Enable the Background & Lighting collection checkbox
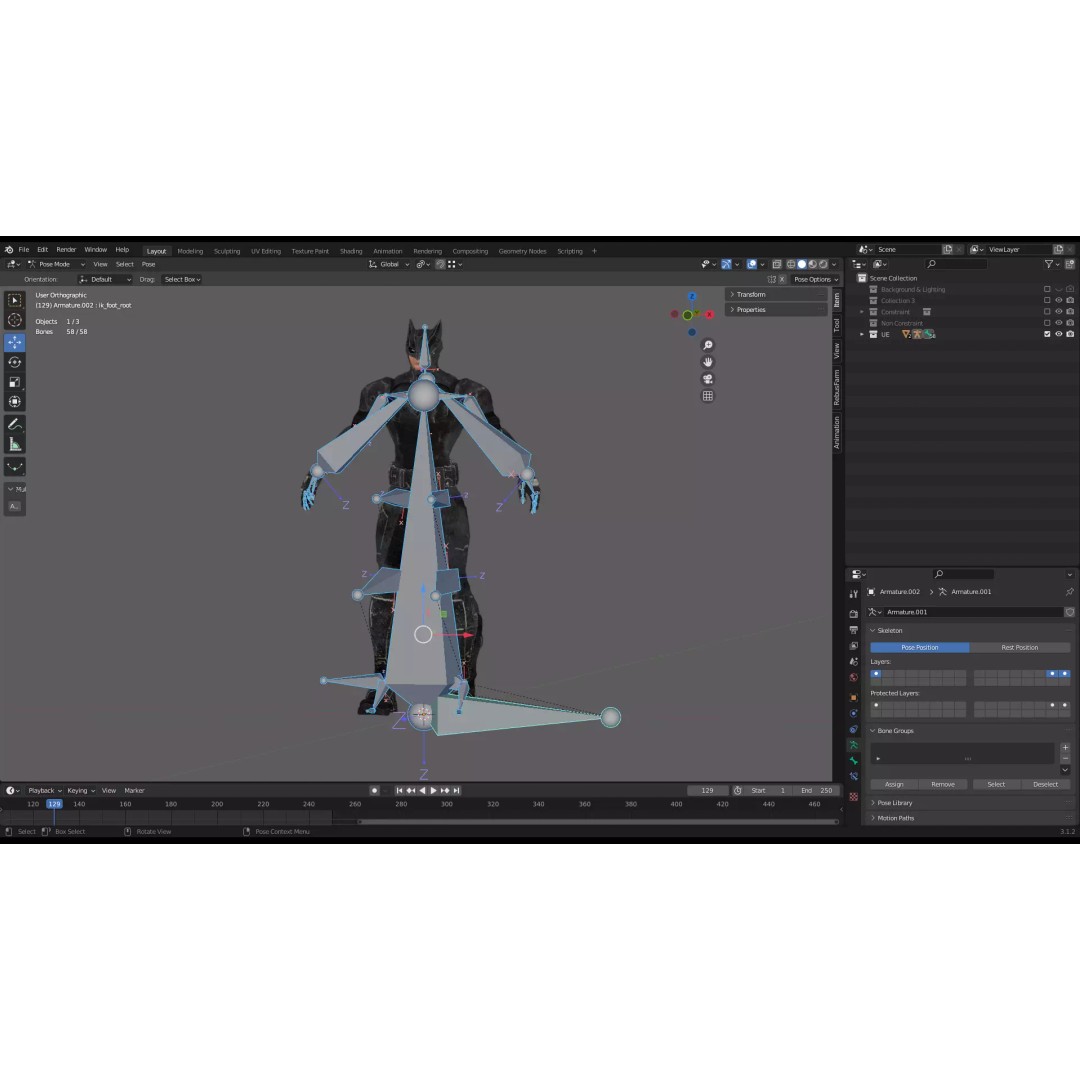The height and width of the screenshot is (1080, 1080). pyautogui.click(x=1047, y=289)
